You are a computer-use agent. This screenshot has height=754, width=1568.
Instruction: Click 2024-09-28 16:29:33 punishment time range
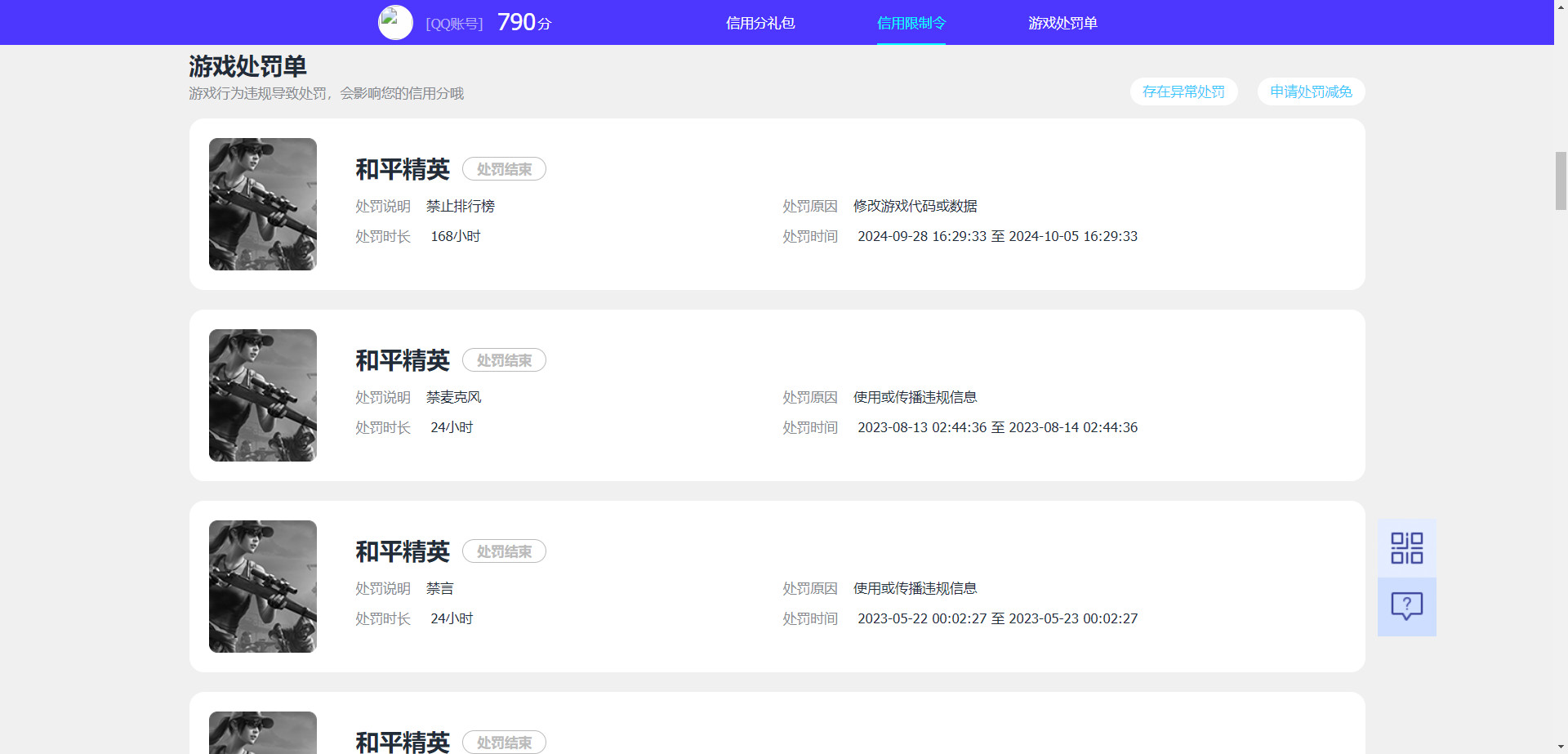pyautogui.click(x=997, y=236)
